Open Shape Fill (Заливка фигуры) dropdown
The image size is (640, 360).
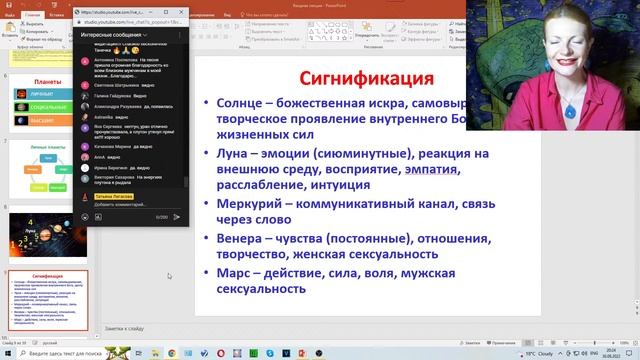420,24
